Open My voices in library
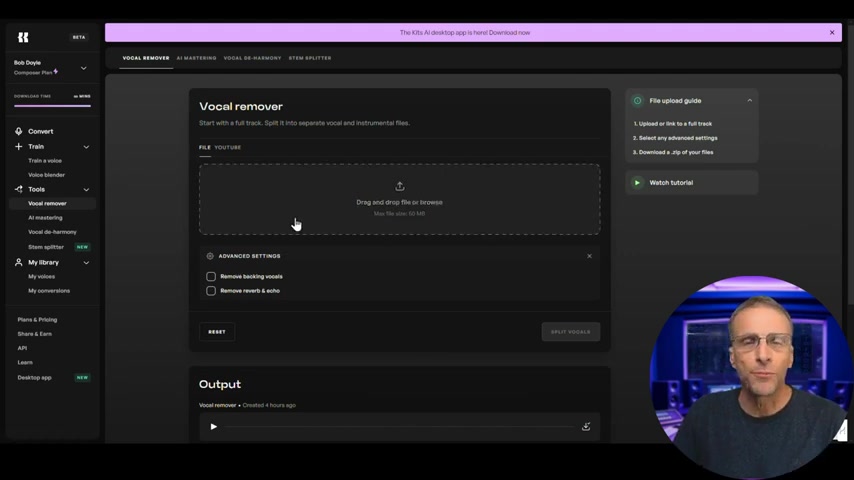This screenshot has height=480, width=854. tap(41, 276)
